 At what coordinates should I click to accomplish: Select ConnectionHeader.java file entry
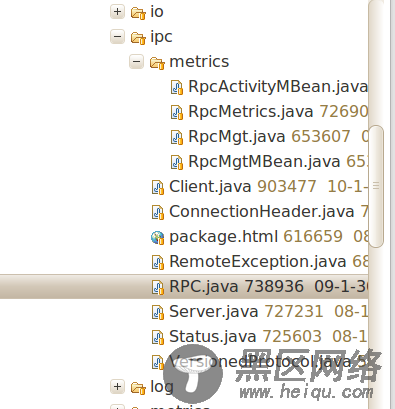(262, 212)
